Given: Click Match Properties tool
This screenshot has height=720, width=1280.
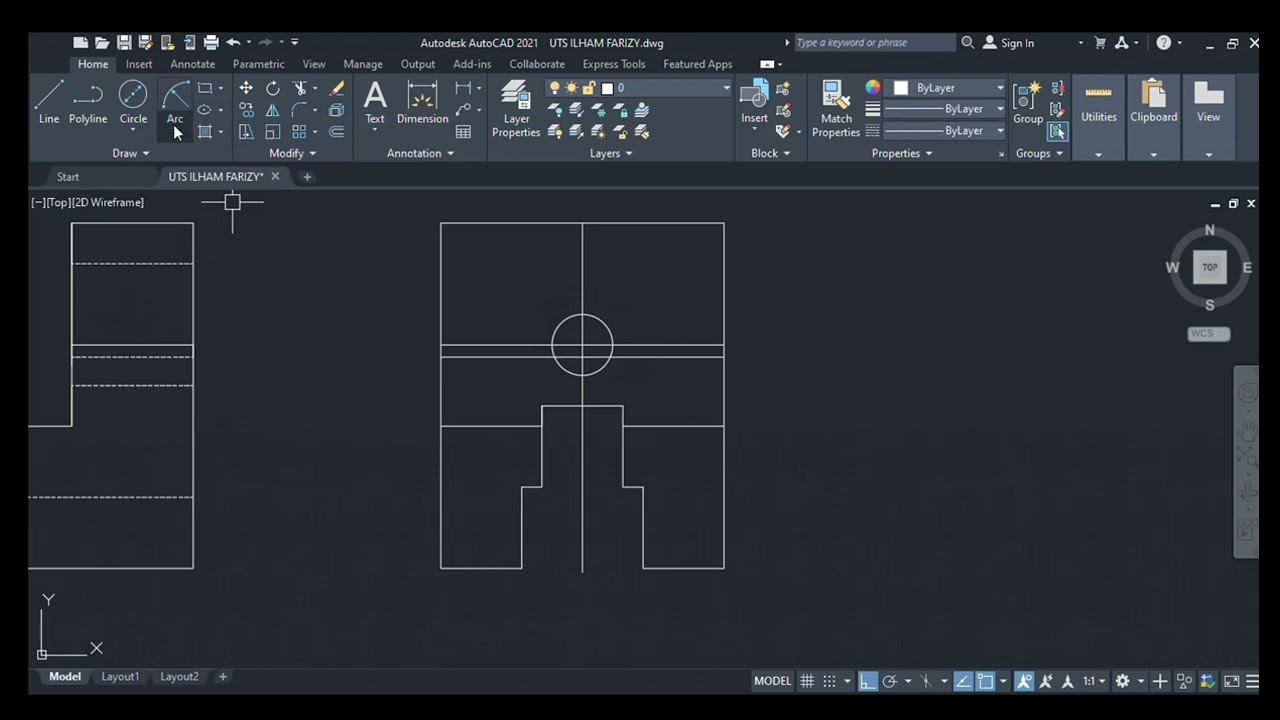Looking at the screenshot, I should pyautogui.click(x=836, y=108).
